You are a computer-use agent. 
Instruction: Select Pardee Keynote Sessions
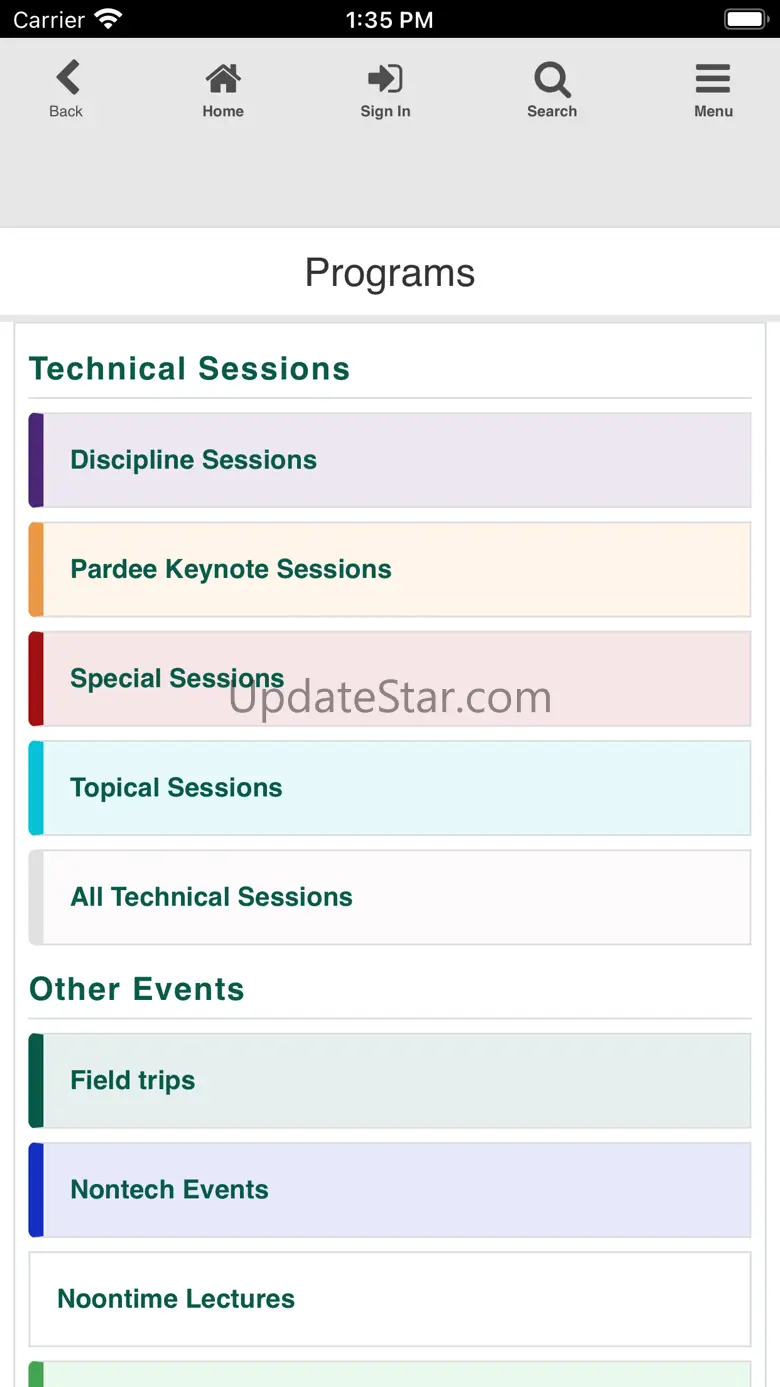pos(231,569)
